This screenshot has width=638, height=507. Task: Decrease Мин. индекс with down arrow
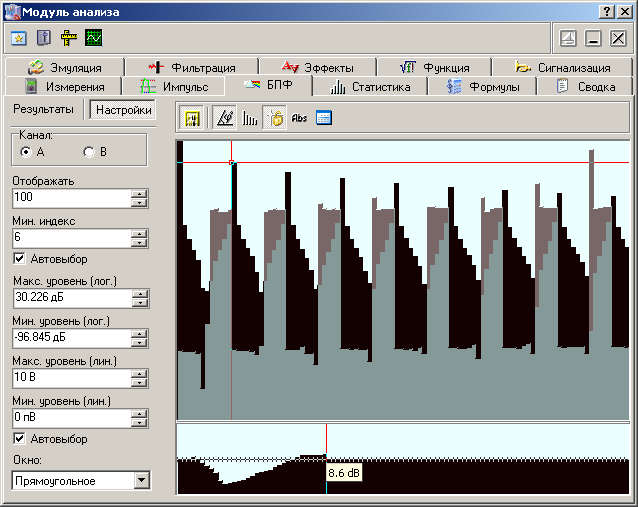[139, 243]
